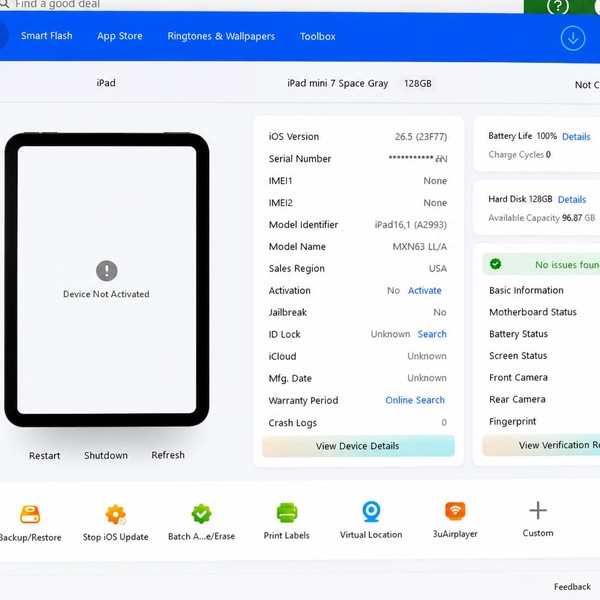Select the Fingerprint row
The height and width of the screenshot is (600, 600).
click(512, 421)
